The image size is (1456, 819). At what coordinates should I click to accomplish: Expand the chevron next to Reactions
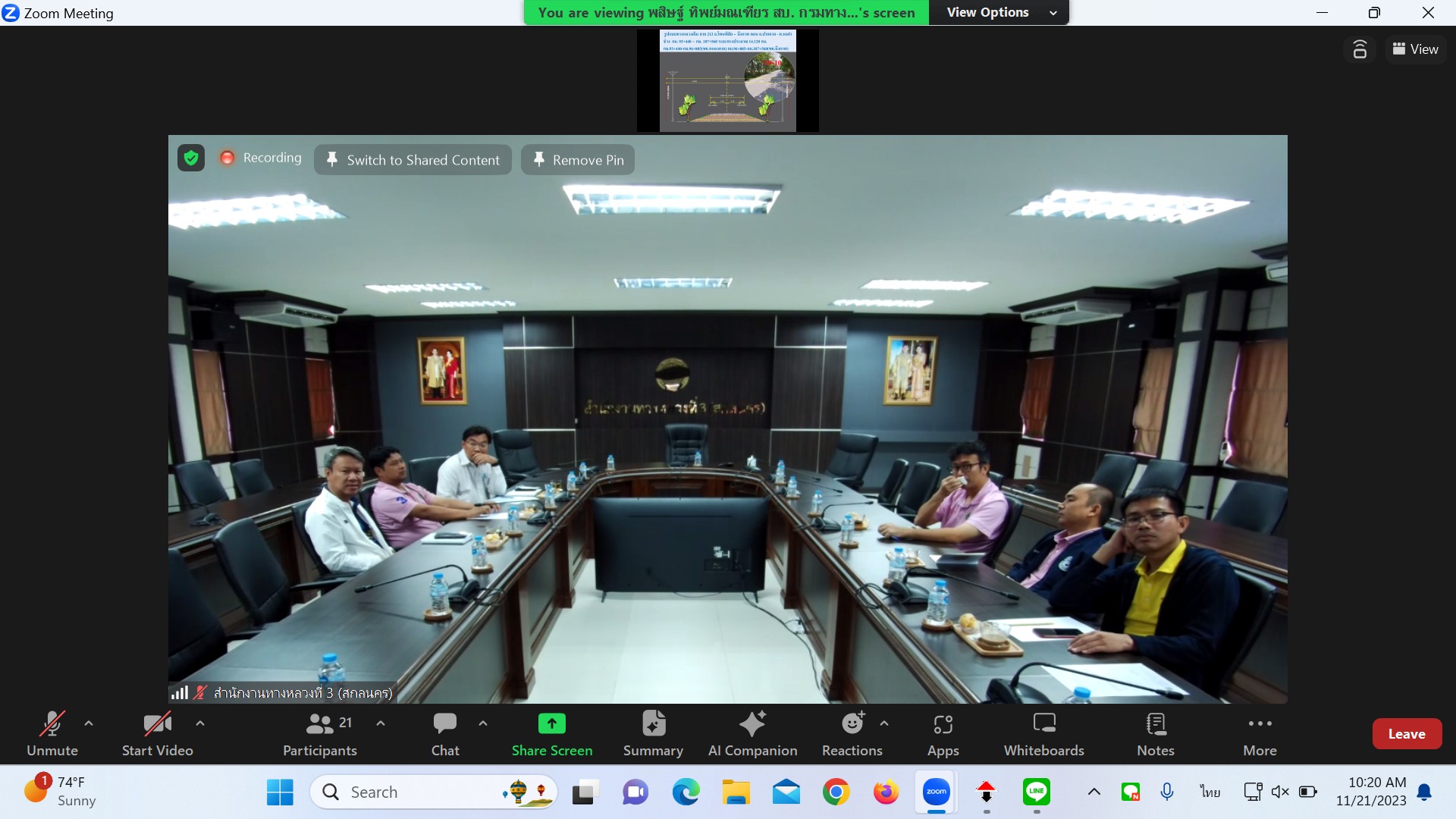(x=884, y=723)
